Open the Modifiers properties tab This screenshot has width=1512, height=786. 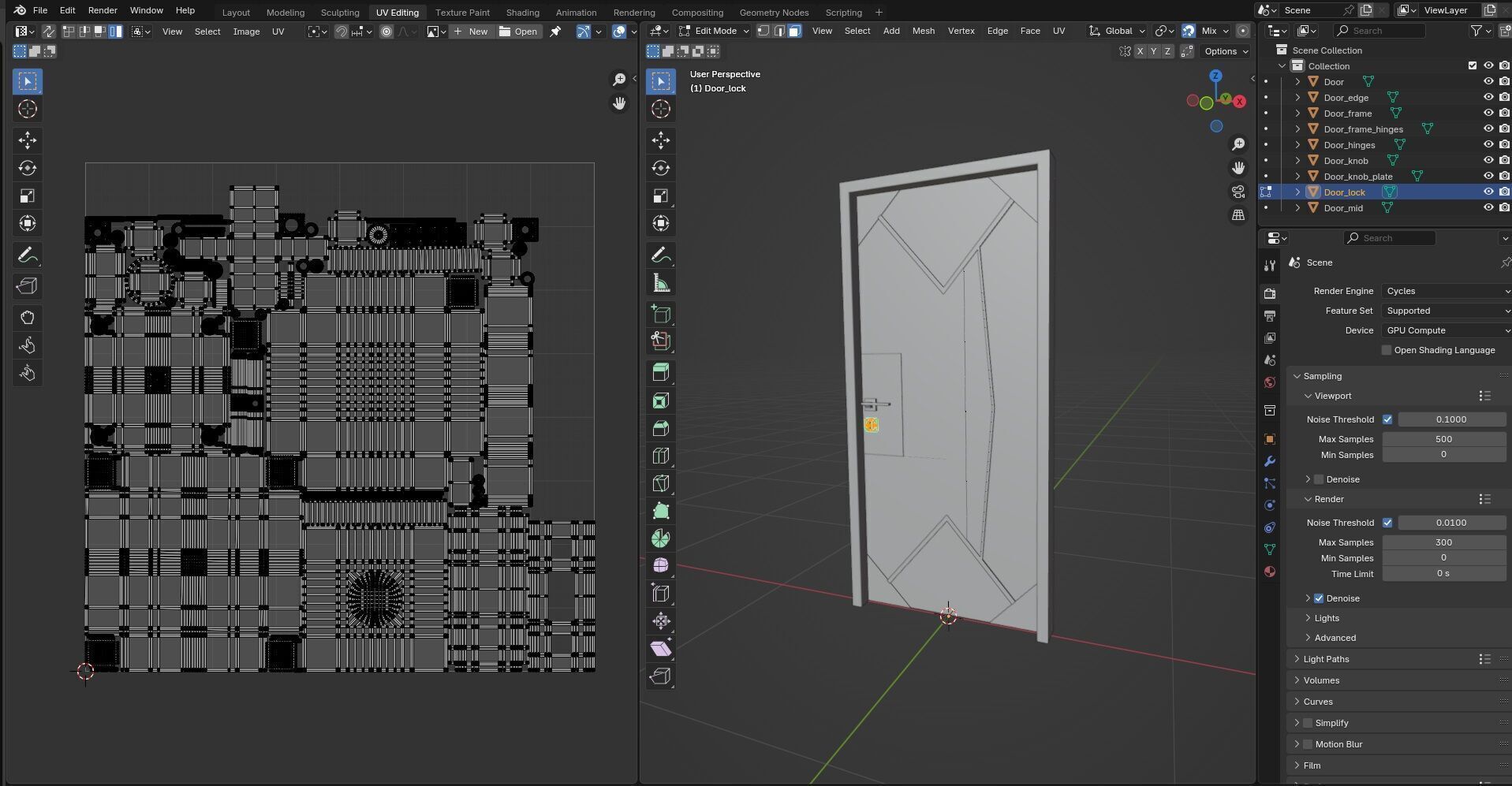coord(1269,461)
